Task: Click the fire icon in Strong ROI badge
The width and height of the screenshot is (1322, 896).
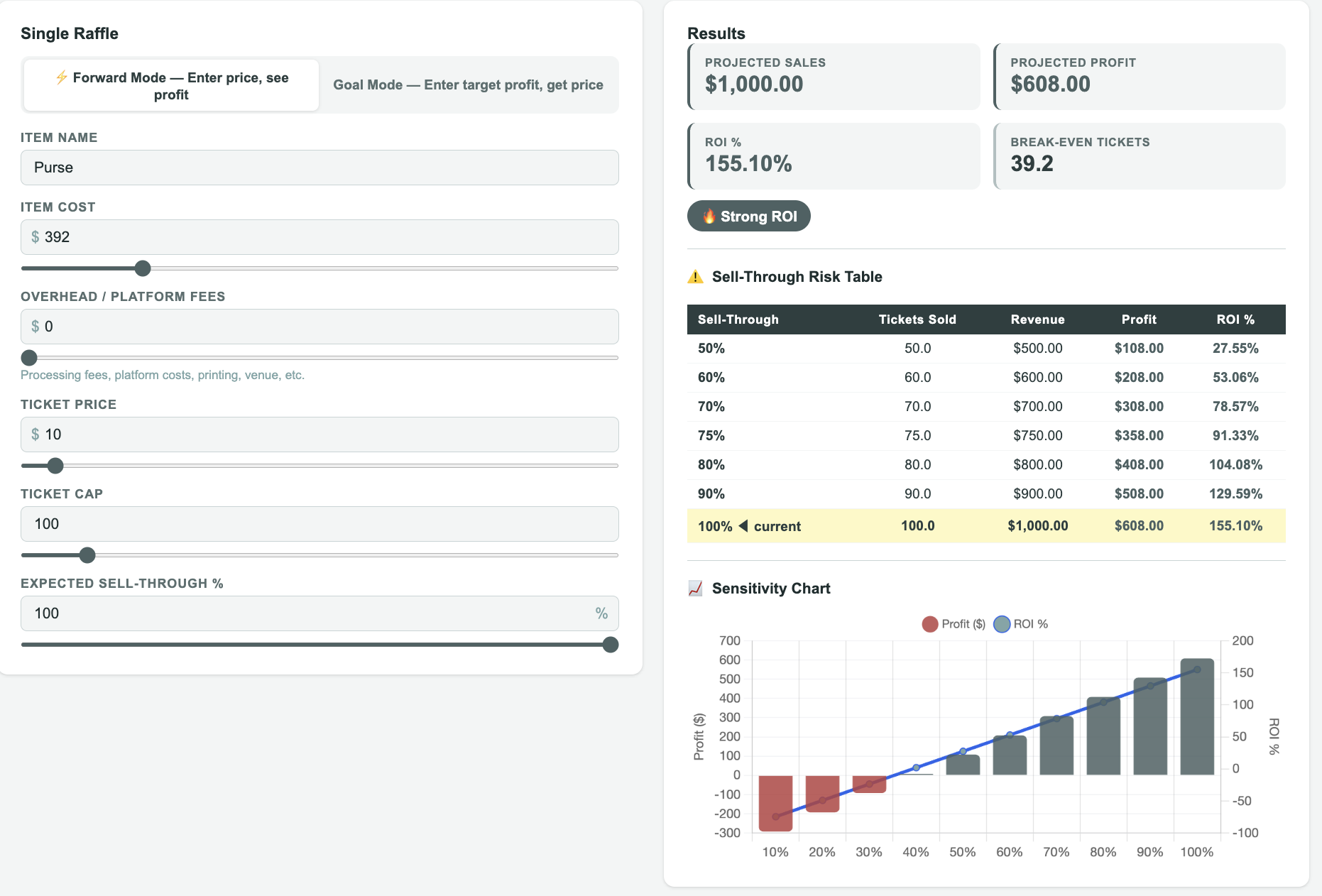Action: [x=709, y=216]
